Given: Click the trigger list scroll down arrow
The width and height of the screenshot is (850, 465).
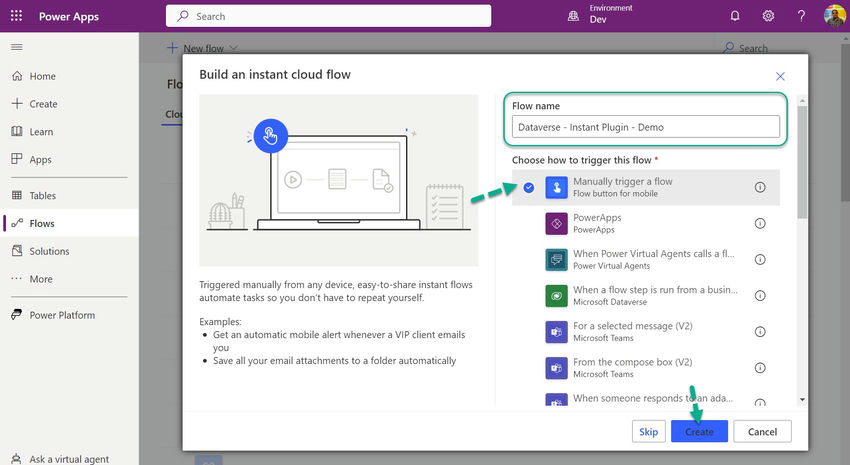Looking at the screenshot, I should click(x=802, y=399).
